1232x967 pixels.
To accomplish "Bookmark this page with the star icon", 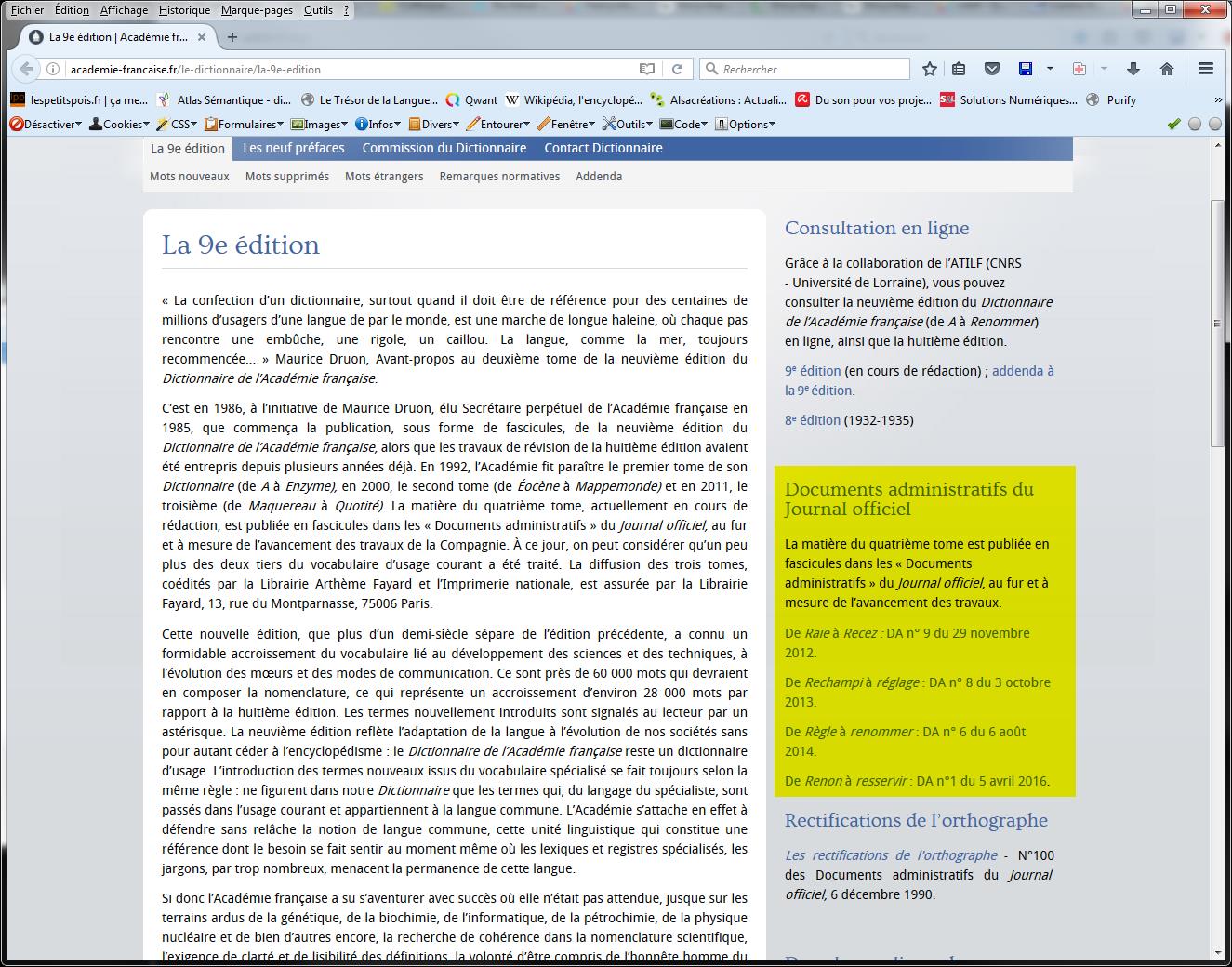I will (x=930, y=69).
